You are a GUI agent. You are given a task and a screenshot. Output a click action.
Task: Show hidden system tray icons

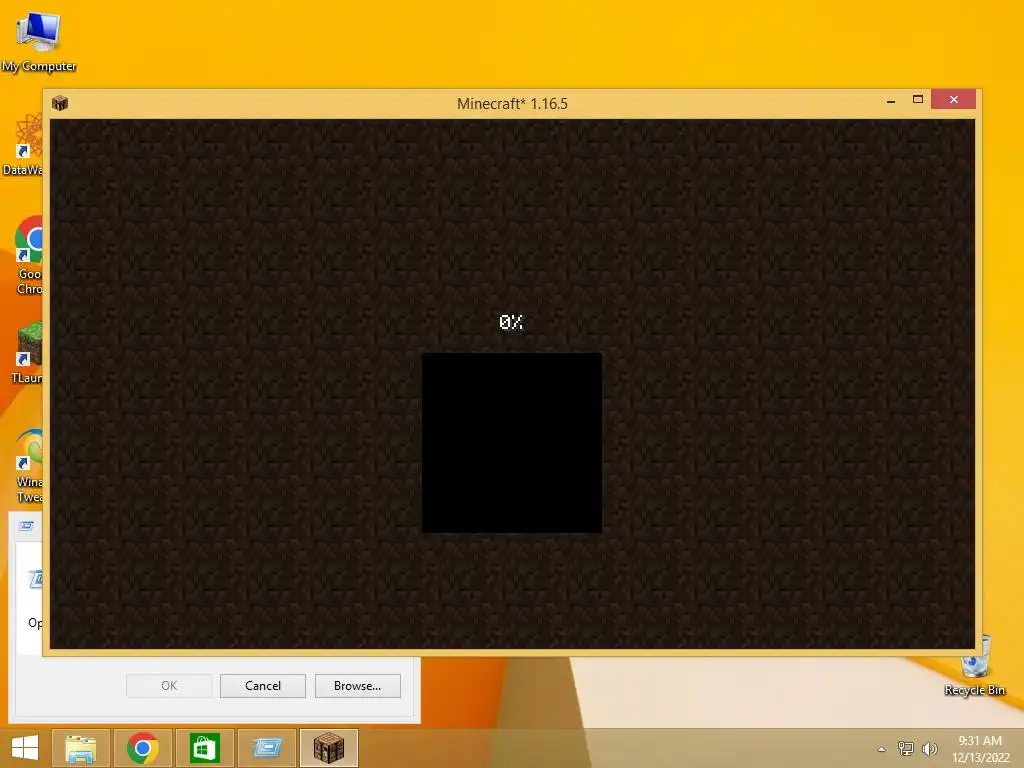pos(881,749)
